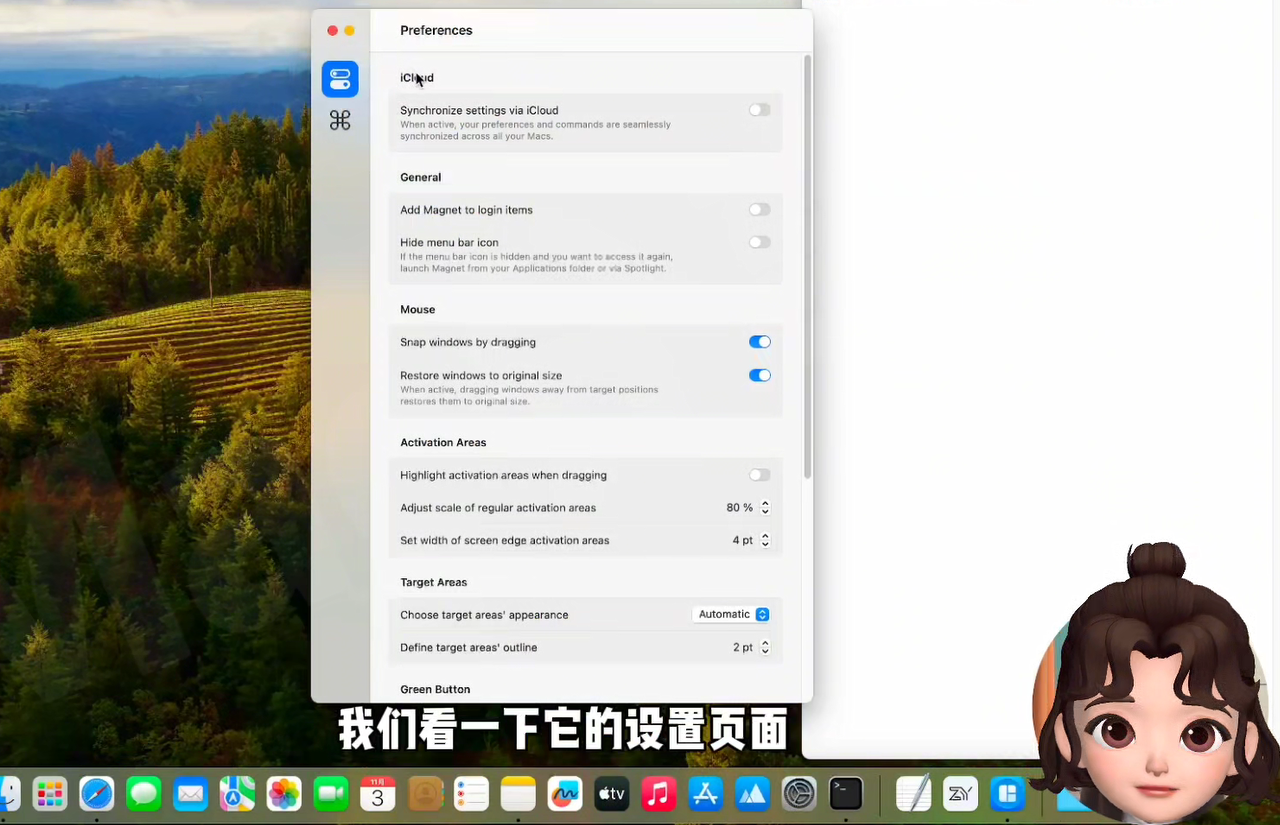Click the Preferences window title
1280x825 pixels.
click(x=436, y=30)
